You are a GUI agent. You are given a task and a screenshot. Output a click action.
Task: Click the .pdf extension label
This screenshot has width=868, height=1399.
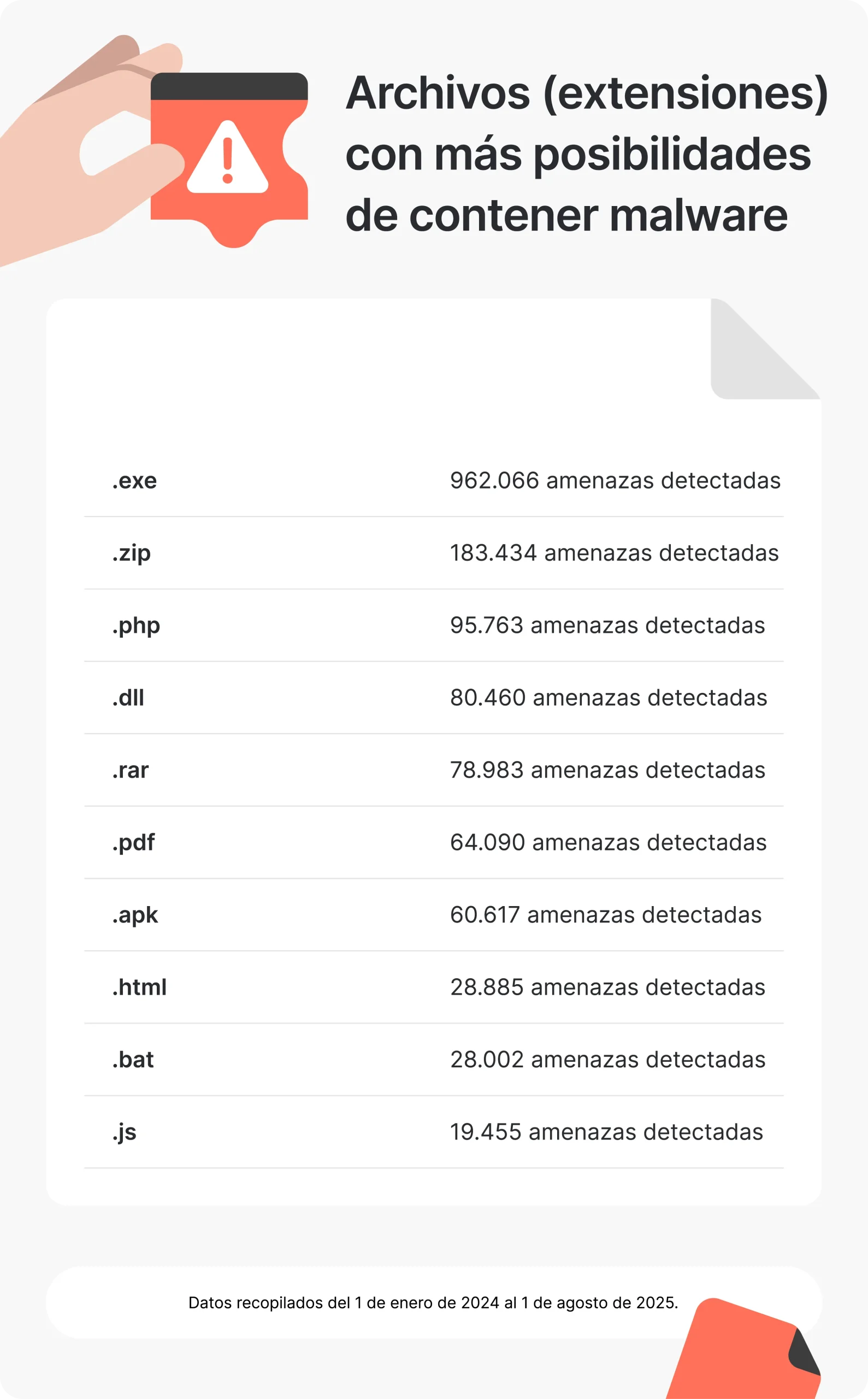(134, 843)
